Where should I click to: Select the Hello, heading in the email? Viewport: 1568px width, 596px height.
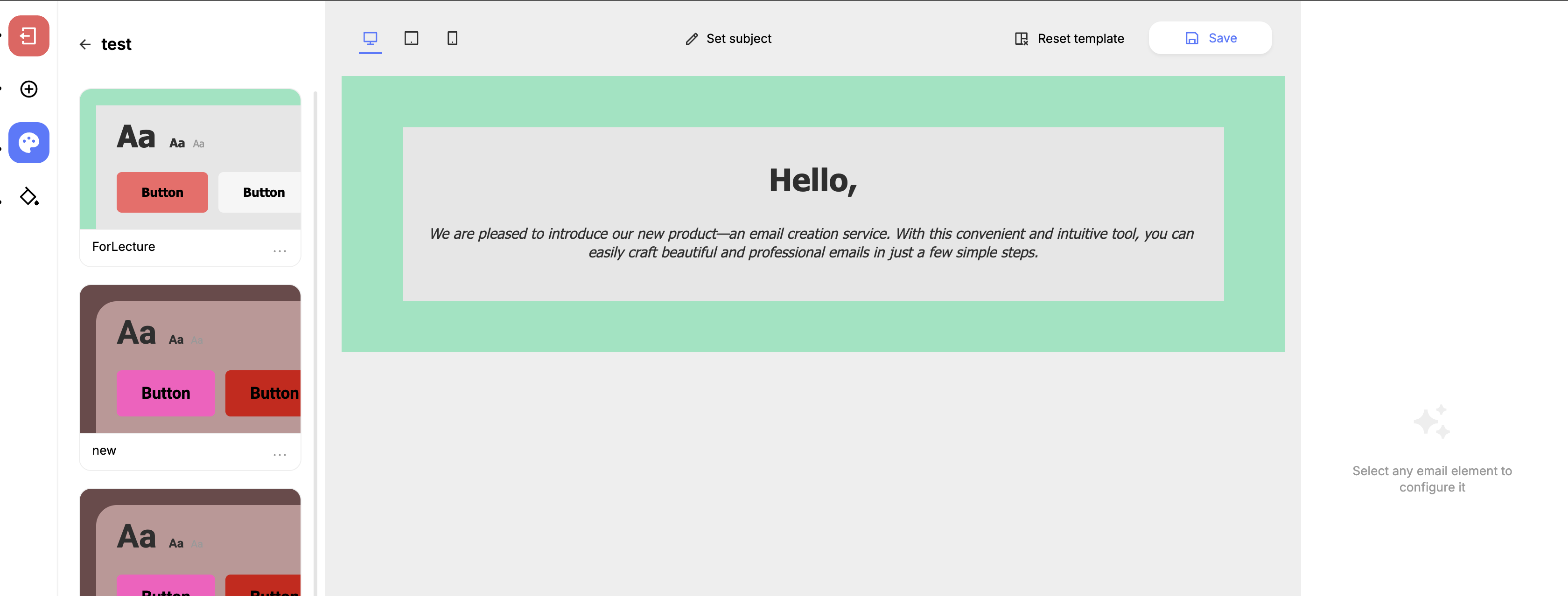(812, 180)
